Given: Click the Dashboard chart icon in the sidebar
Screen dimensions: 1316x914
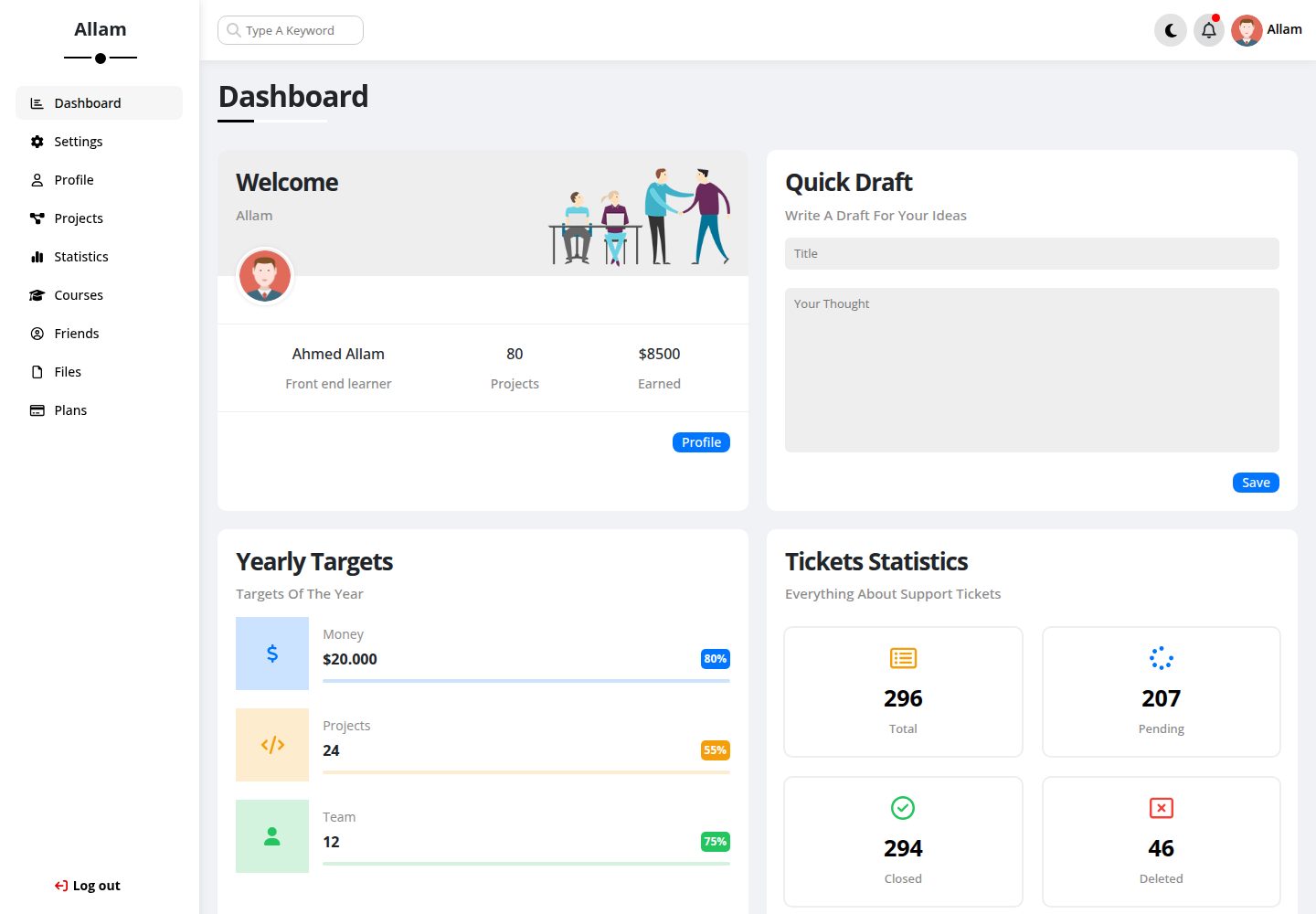Looking at the screenshot, I should point(37,103).
